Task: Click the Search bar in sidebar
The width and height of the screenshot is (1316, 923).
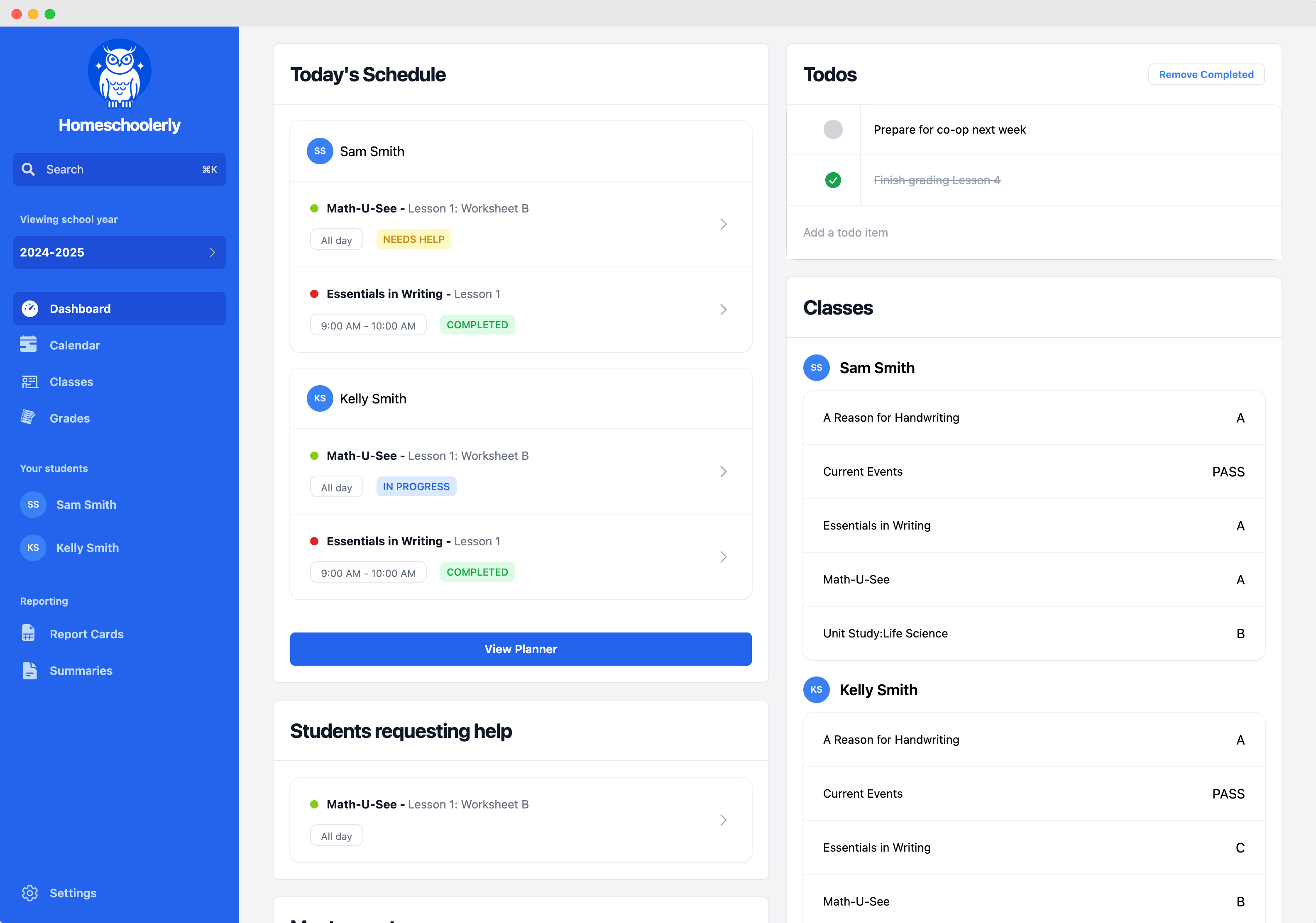Action: 119,169
